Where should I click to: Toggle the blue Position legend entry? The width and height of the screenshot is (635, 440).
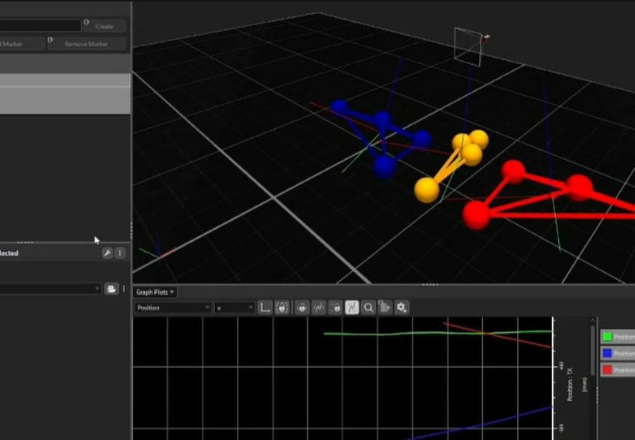pyautogui.click(x=619, y=353)
